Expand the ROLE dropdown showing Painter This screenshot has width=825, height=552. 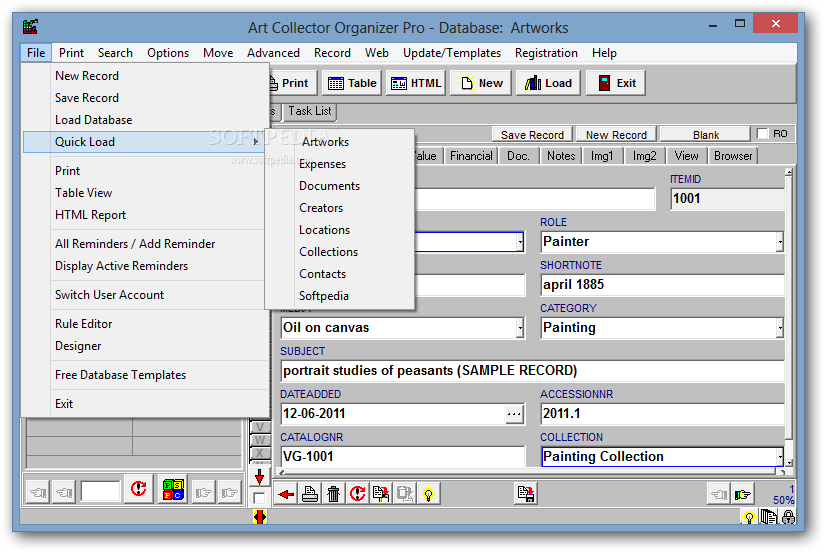coord(779,242)
